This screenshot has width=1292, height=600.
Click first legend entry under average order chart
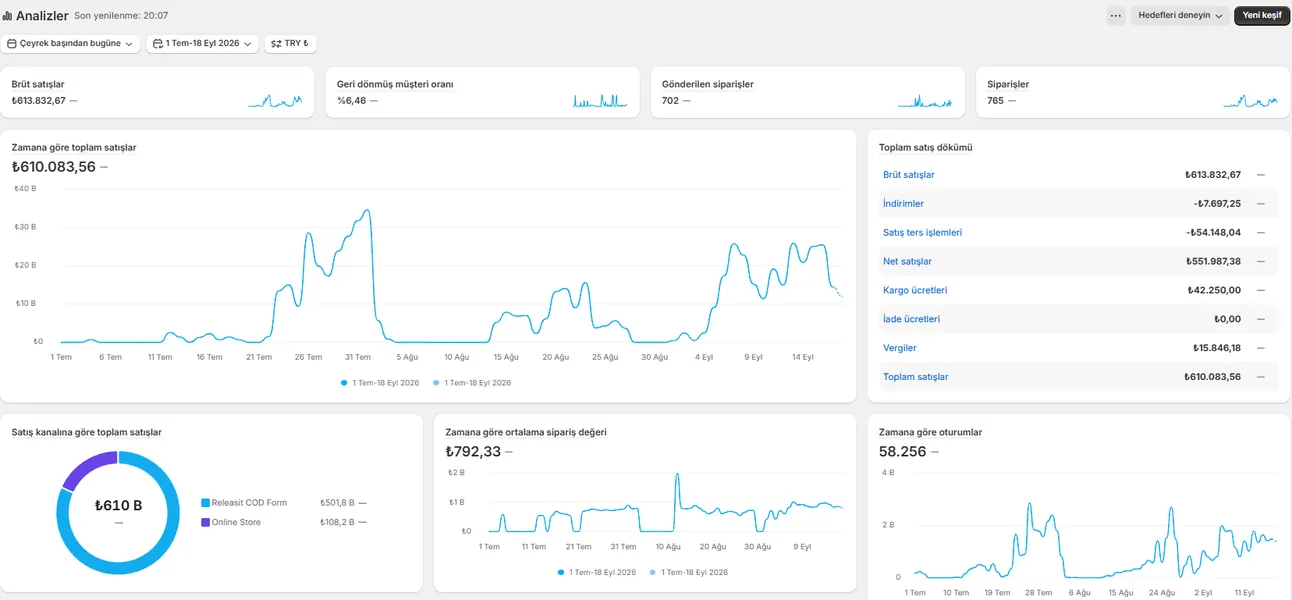597,572
